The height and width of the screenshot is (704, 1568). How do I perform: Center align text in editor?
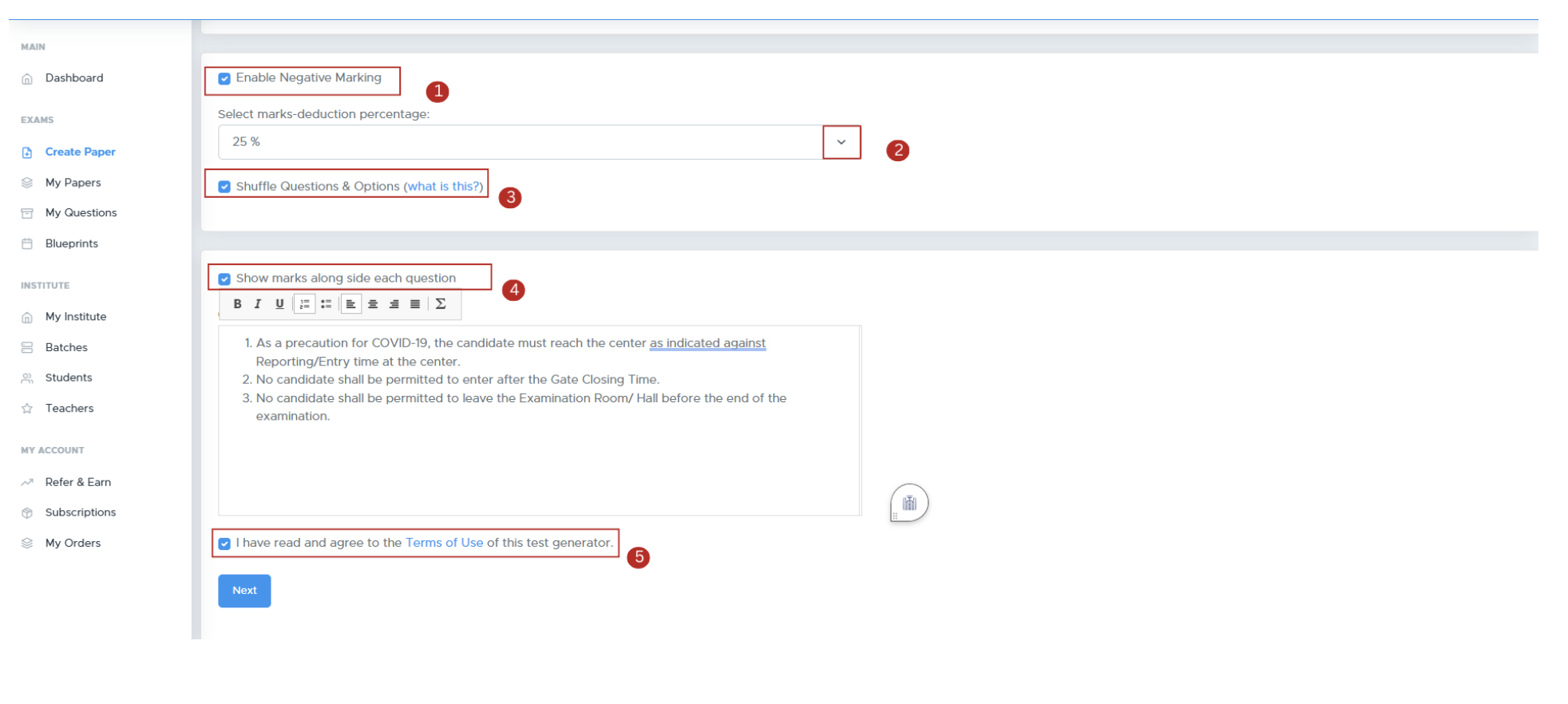pyautogui.click(x=373, y=304)
